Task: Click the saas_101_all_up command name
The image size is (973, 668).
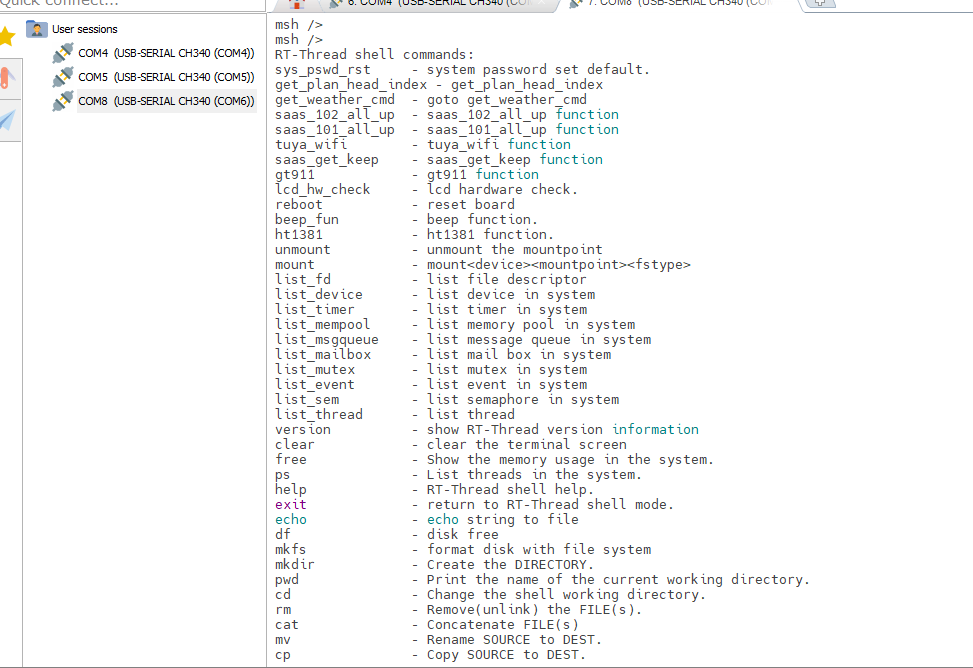Action: click(334, 129)
